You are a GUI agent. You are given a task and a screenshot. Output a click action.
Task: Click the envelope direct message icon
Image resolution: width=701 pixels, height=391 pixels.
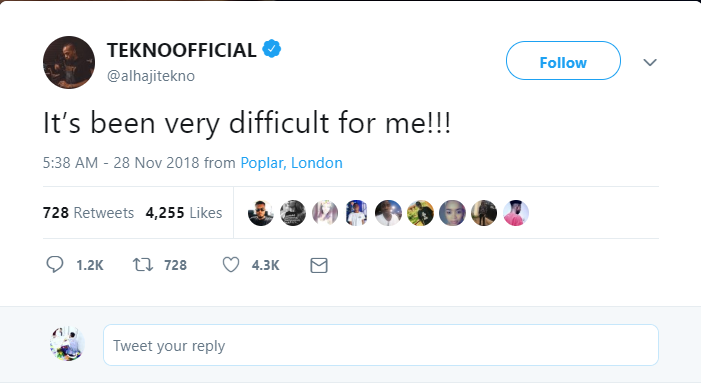click(x=319, y=265)
